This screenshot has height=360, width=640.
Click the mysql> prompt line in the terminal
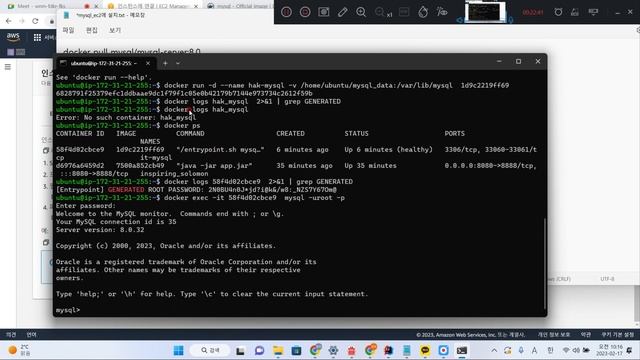click(x=67, y=310)
